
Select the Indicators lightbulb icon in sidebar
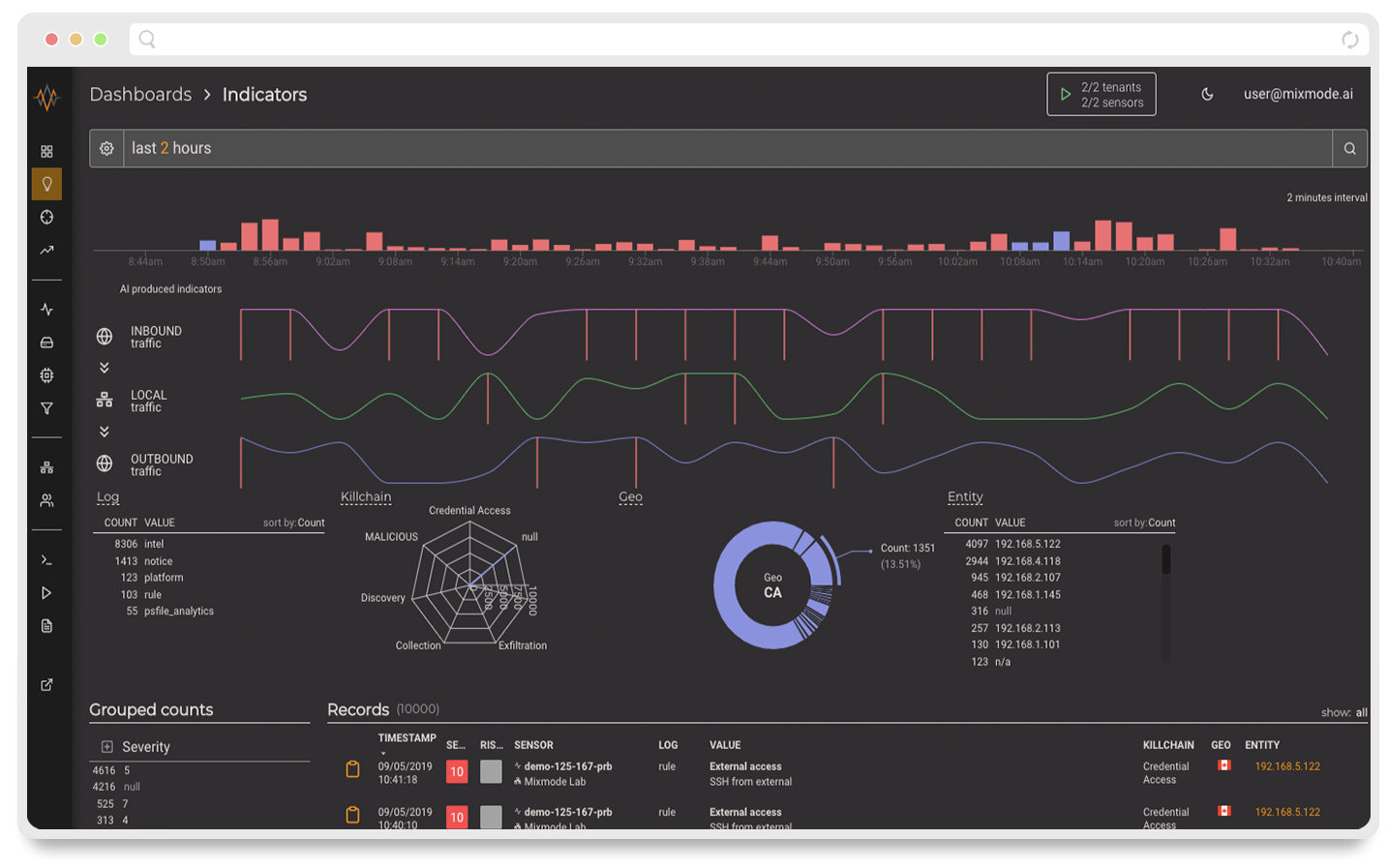(x=46, y=184)
